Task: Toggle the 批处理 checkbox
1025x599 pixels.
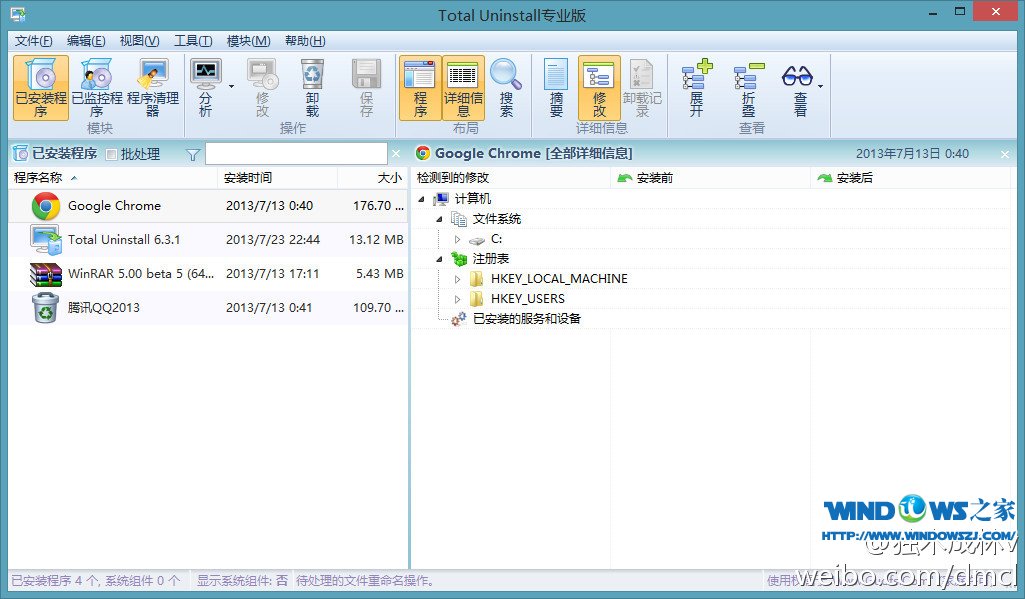Action: [x=112, y=154]
